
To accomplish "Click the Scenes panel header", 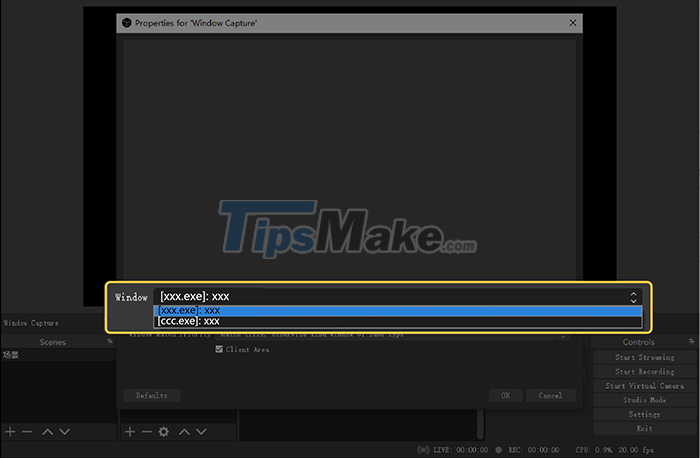I will pyautogui.click(x=53, y=342).
